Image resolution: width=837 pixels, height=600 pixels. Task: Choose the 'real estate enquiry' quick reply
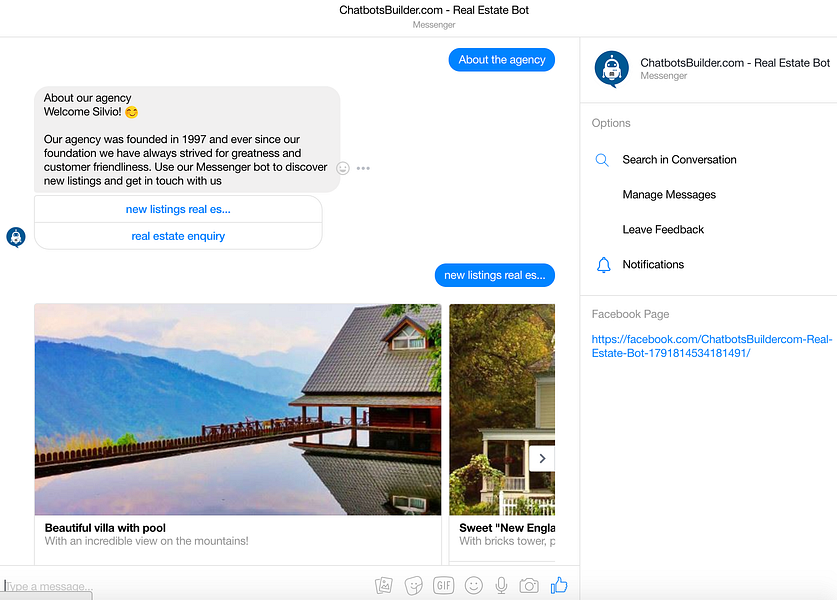(178, 235)
